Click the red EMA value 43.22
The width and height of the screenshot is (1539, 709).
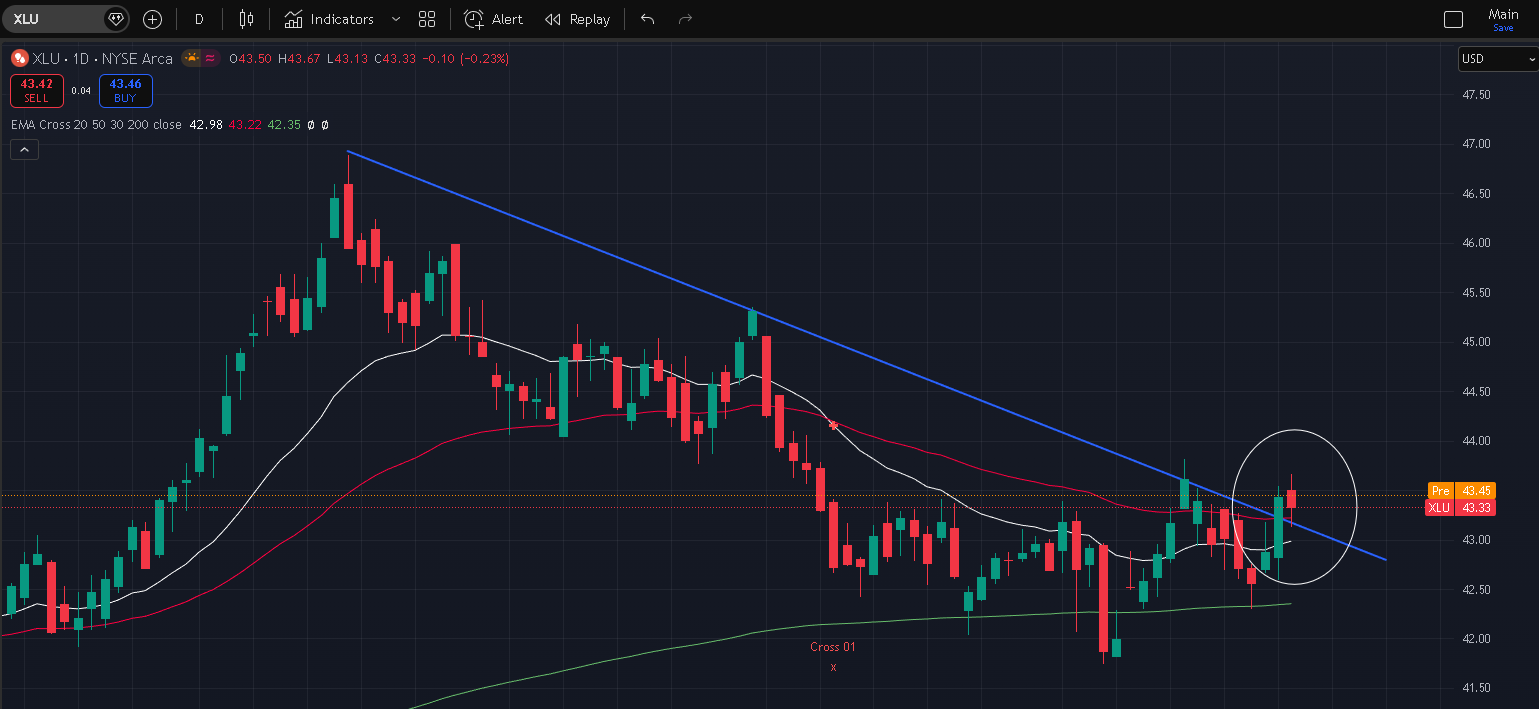tap(245, 125)
